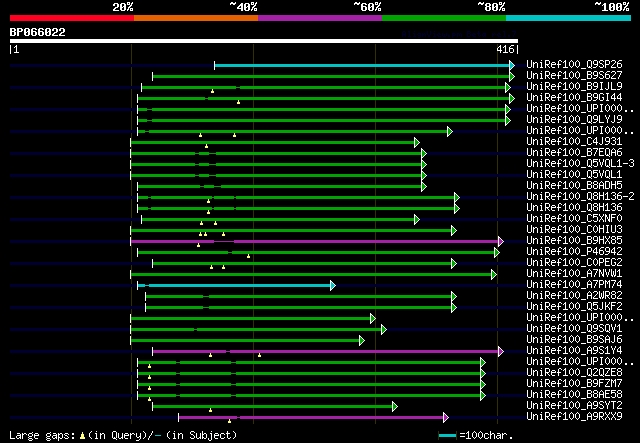640x443 pixels.
Task: Click the arrowhead on the A2WR82 row
Action: click(x=453, y=297)
